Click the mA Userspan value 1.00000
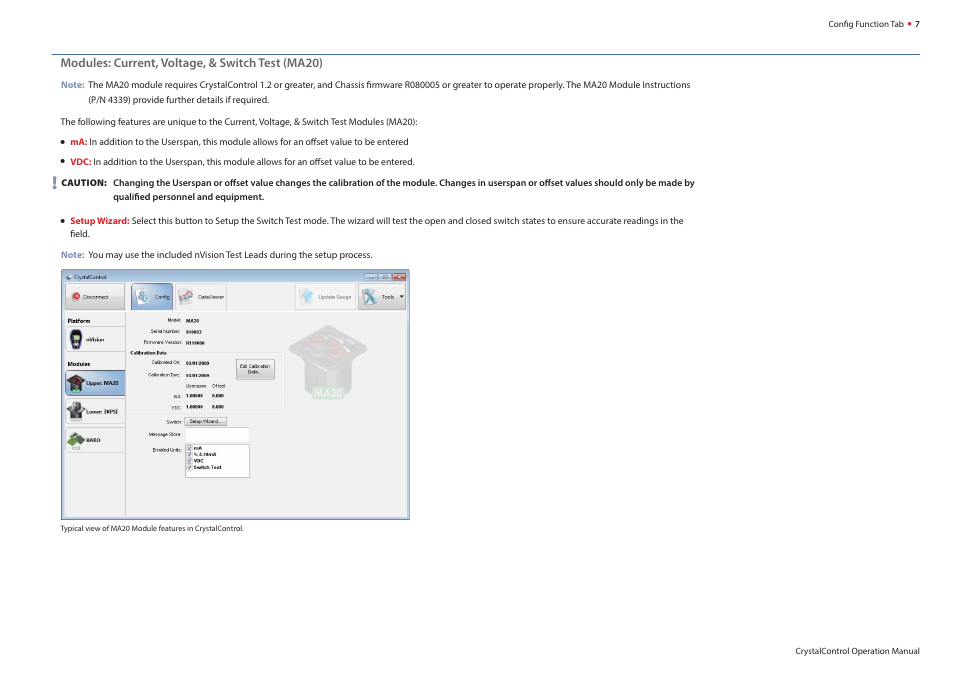Image resolution: width=954 pixels, height=675 pixels. click(194, 396)
